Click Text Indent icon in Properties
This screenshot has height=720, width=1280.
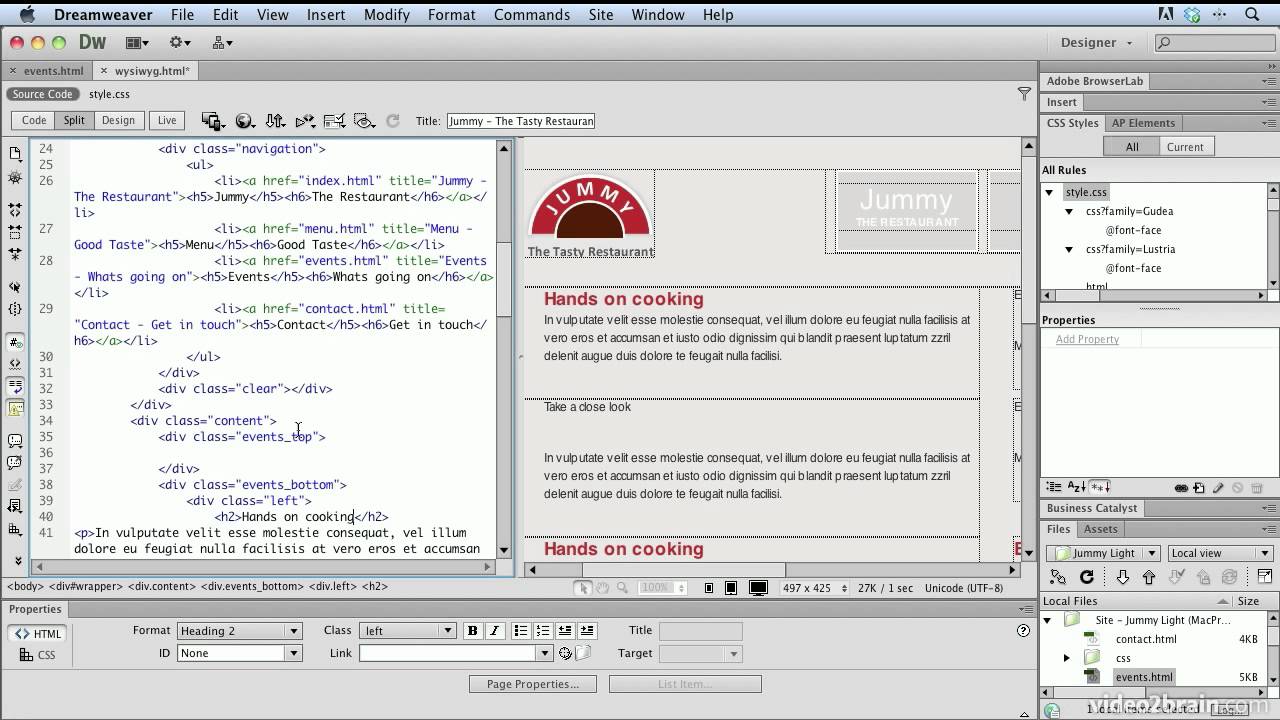[x=587, y=631]
